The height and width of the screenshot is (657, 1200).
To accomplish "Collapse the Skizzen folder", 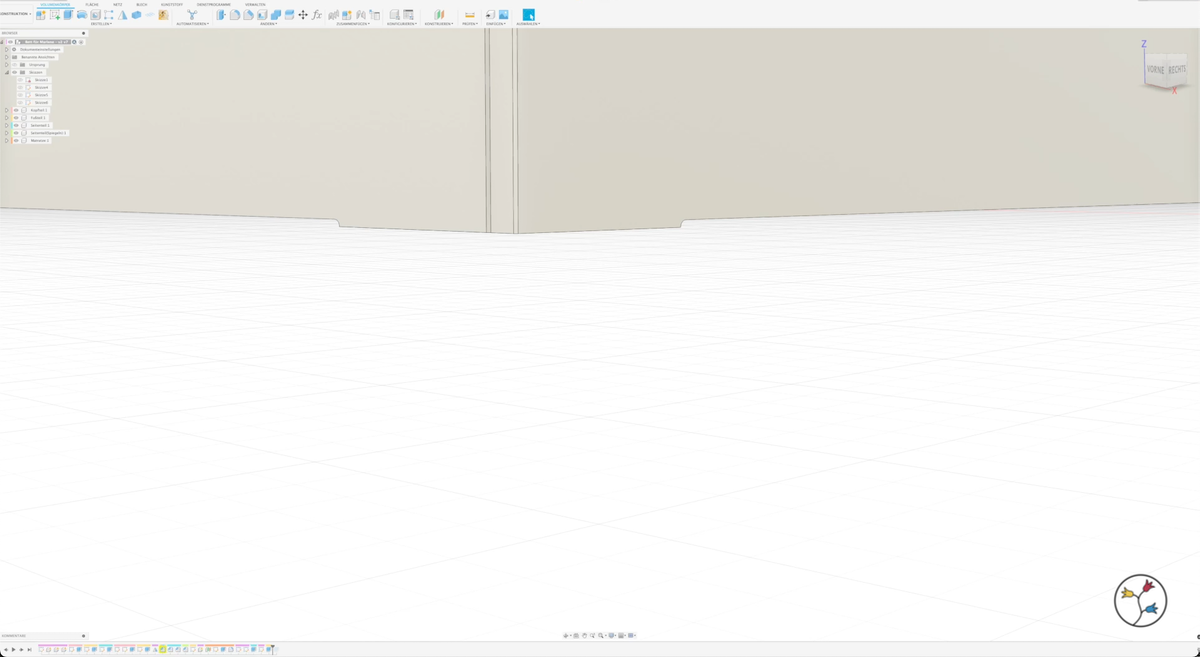I will tap(6, 73).
